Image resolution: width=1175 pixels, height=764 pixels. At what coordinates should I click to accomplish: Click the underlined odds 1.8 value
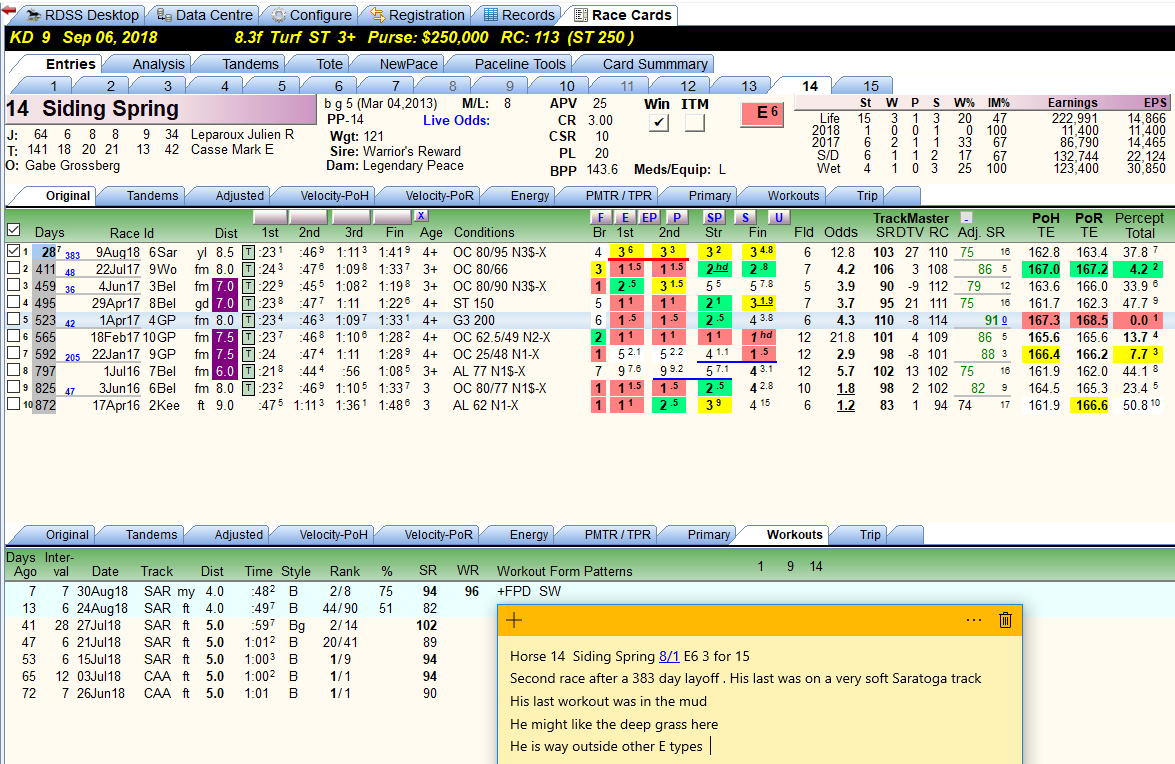[x=846, y=389]
